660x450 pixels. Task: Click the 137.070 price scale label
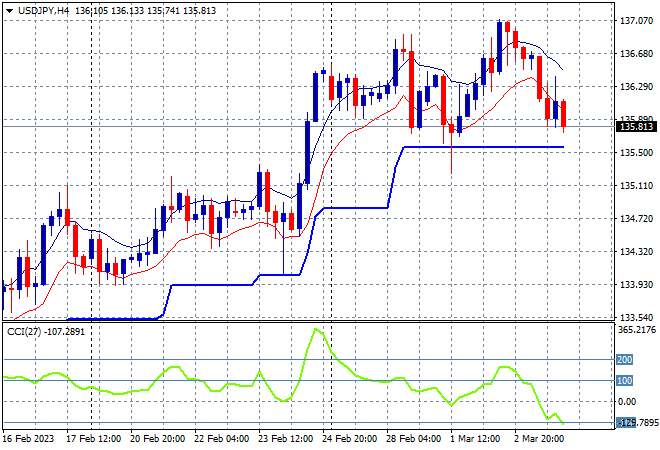[637, 21]
